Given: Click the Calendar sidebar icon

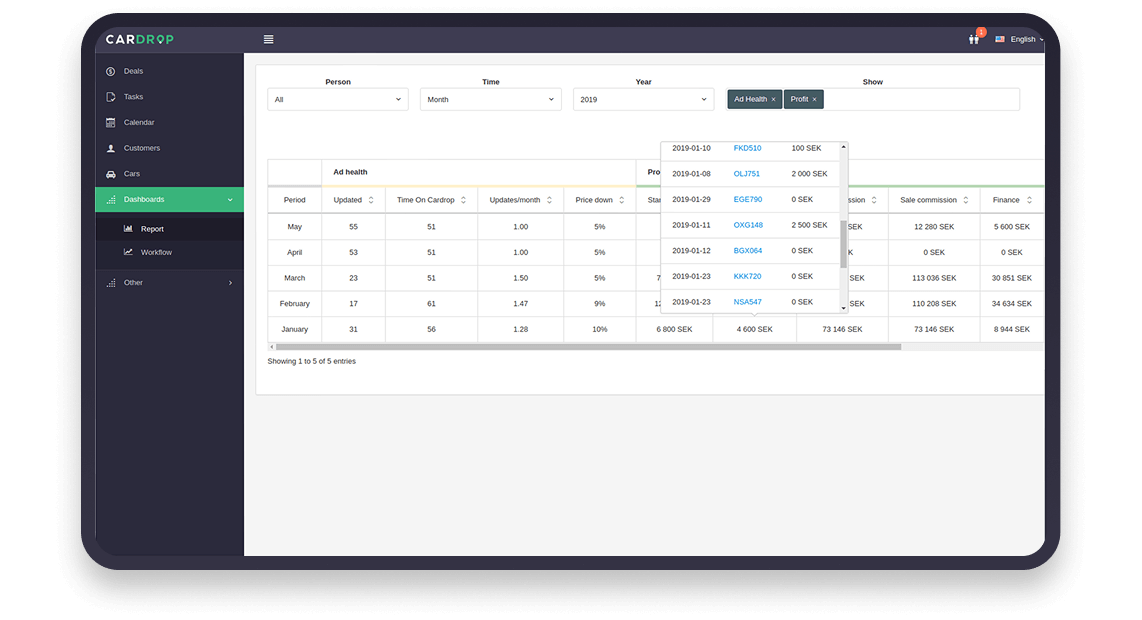Looking at the screenshot, I should pos(110,122).
